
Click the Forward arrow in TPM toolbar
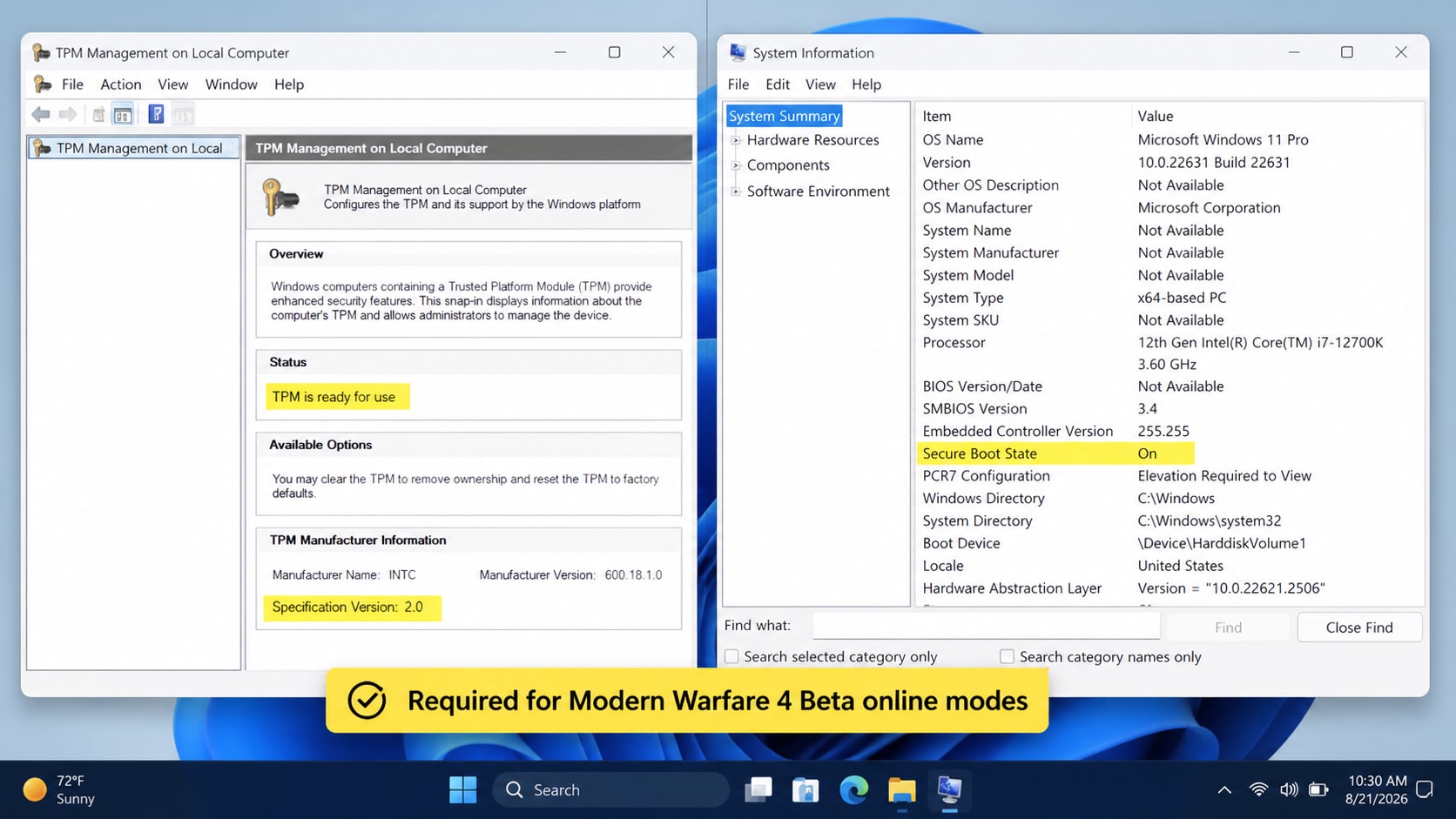pos(68,114)
